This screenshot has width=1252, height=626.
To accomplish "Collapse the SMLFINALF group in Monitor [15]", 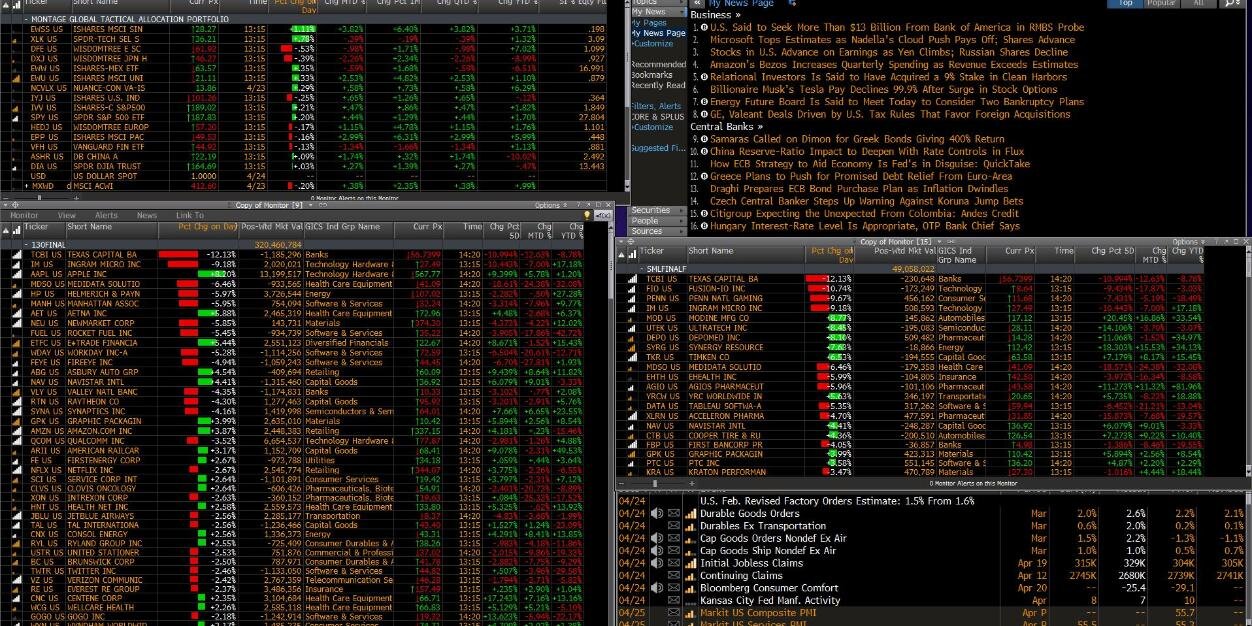I will 642,268.
